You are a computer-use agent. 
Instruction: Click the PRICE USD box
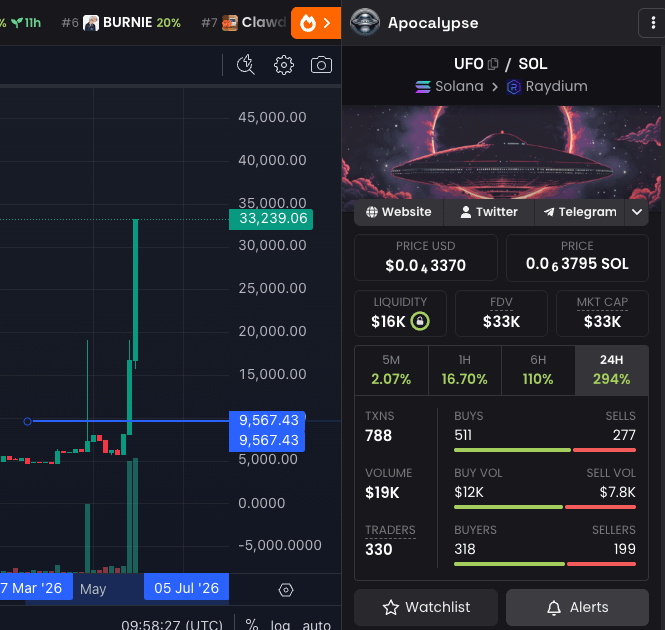tap(426, 258)
